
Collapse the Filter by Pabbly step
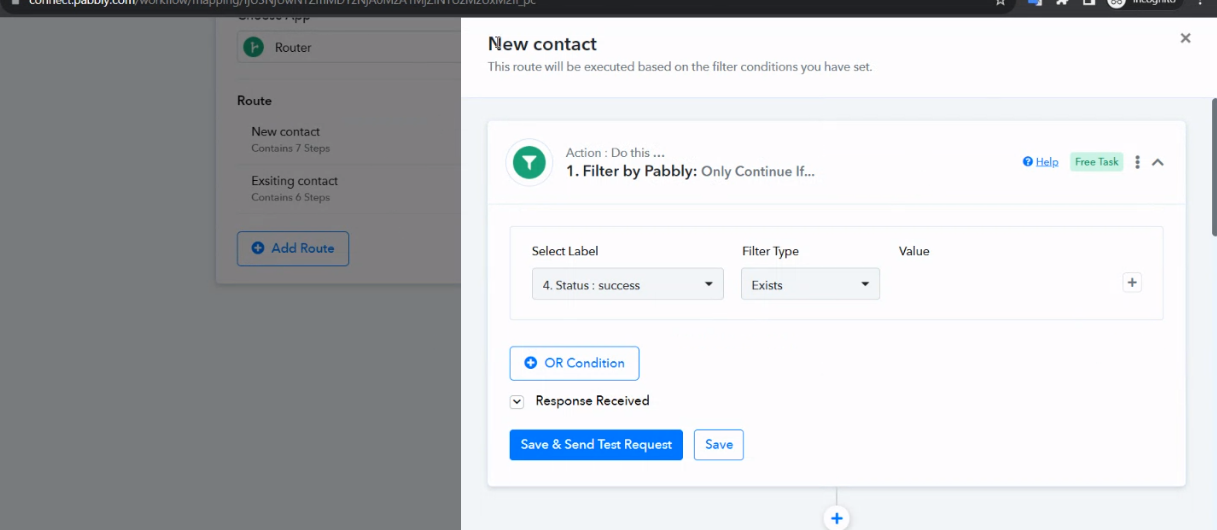1158,162
